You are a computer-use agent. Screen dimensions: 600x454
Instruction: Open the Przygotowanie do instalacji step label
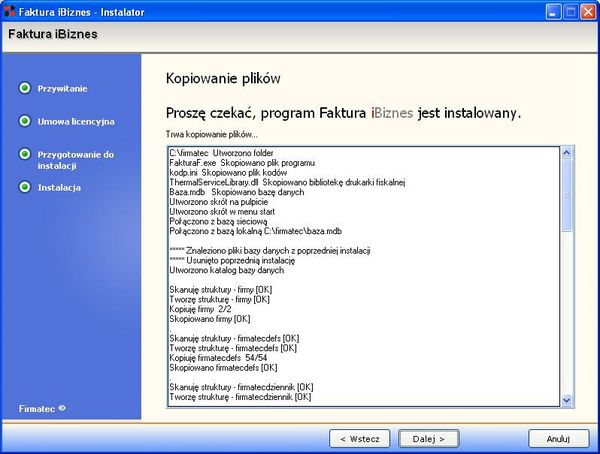75,160
